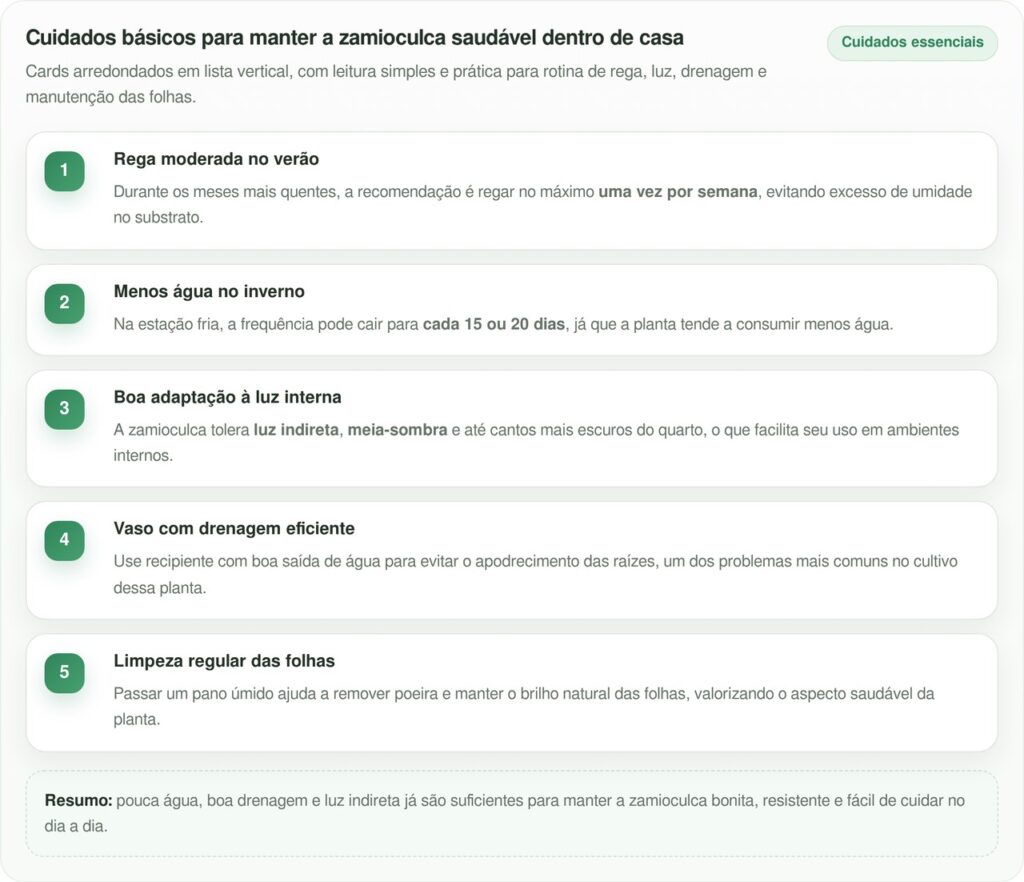
Task: Click the bold 'Resumo:' label in summary box
Action: [78, 801]
